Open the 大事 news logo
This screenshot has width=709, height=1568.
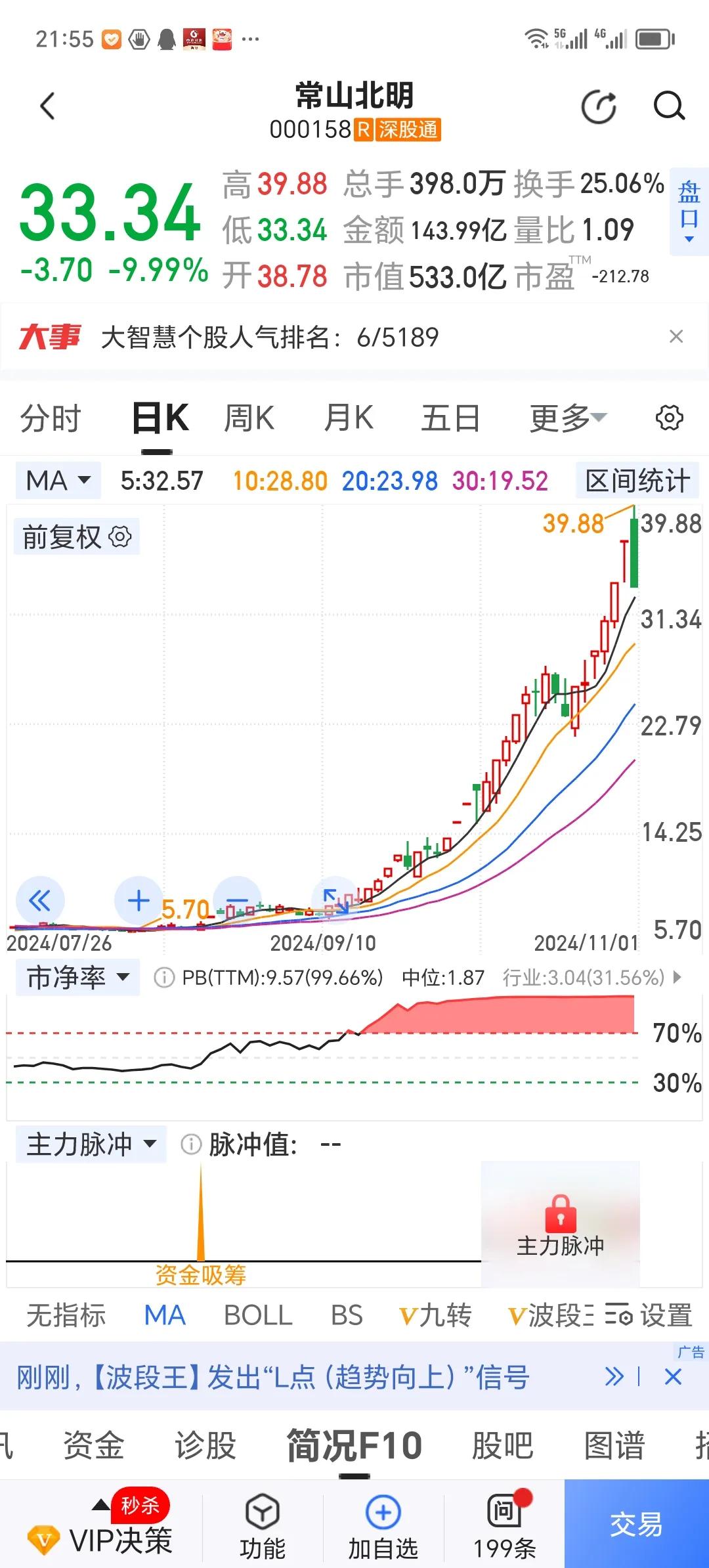[x=50, y=337]
